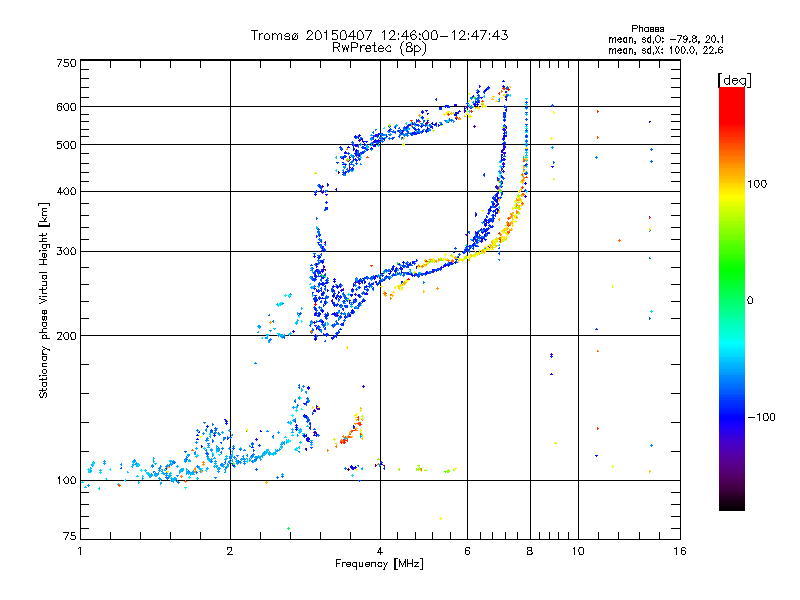Viewport: 800px width, 600px height.
Task: Click the colorbar tick label '100'
Action: [x=757, y=184]
